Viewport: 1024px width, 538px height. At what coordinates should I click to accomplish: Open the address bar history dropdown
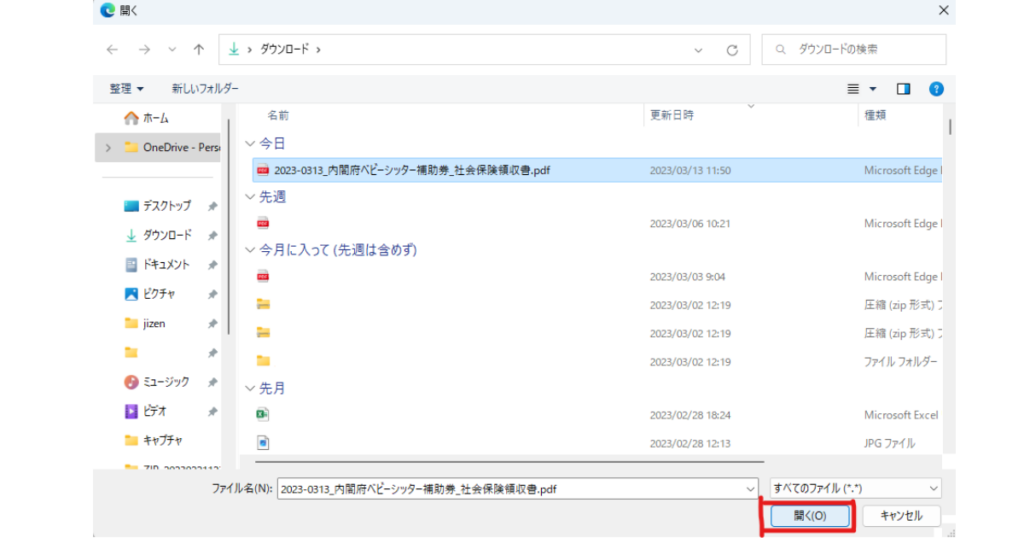point(698,49)
